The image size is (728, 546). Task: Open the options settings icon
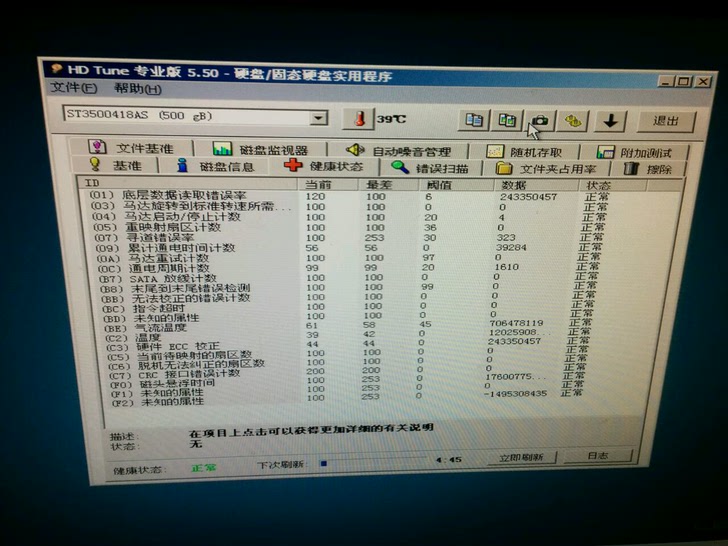[573, 122]
